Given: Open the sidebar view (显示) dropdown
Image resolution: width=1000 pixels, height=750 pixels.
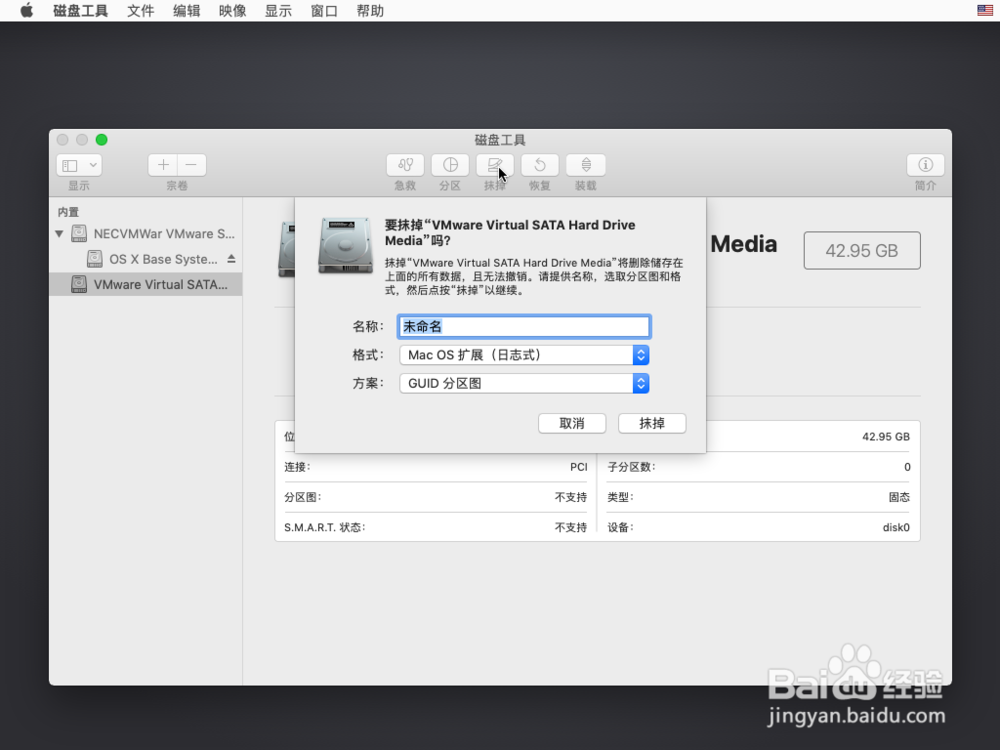Looking at the screenshot, I should (79, 165).
